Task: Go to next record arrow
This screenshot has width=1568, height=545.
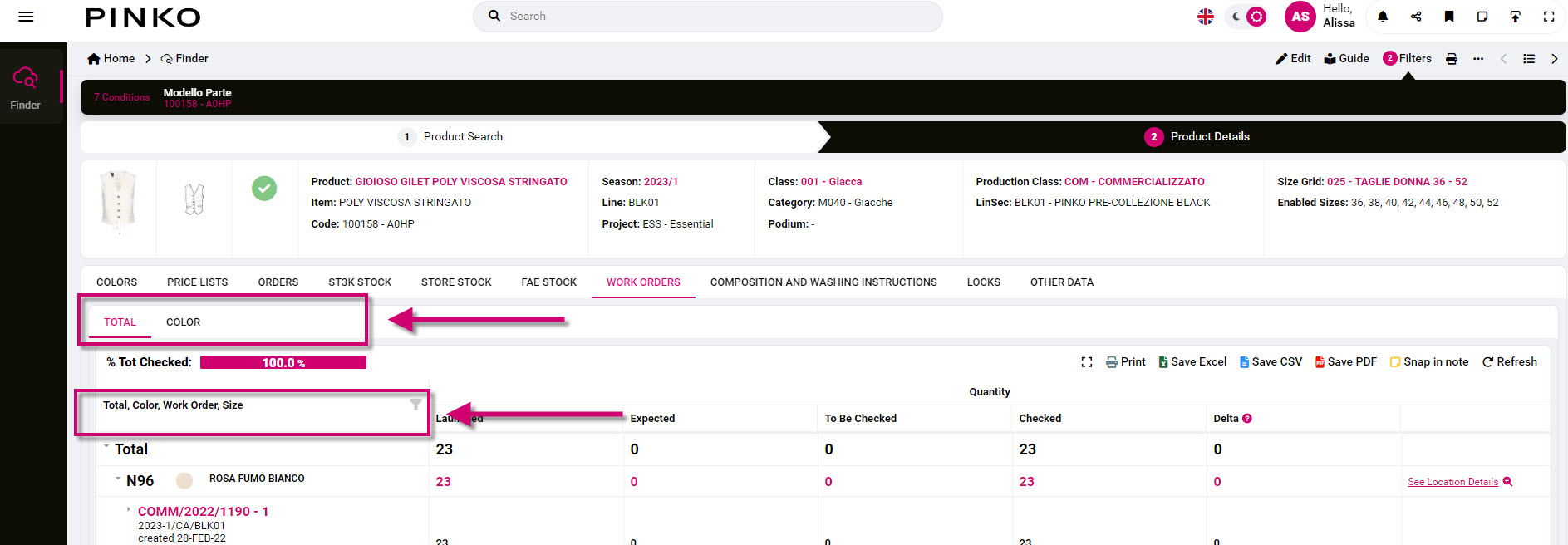Action: pyautogui.click(x=1554, y=59)
